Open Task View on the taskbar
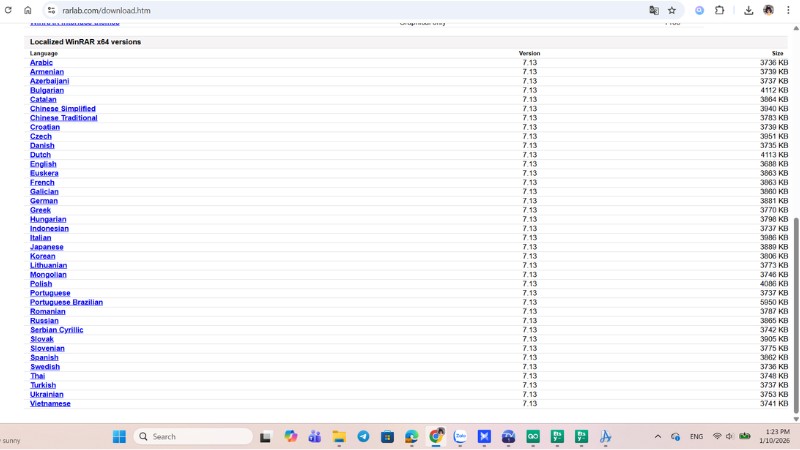This screenshot has width=800, height=450. (265, 437)
